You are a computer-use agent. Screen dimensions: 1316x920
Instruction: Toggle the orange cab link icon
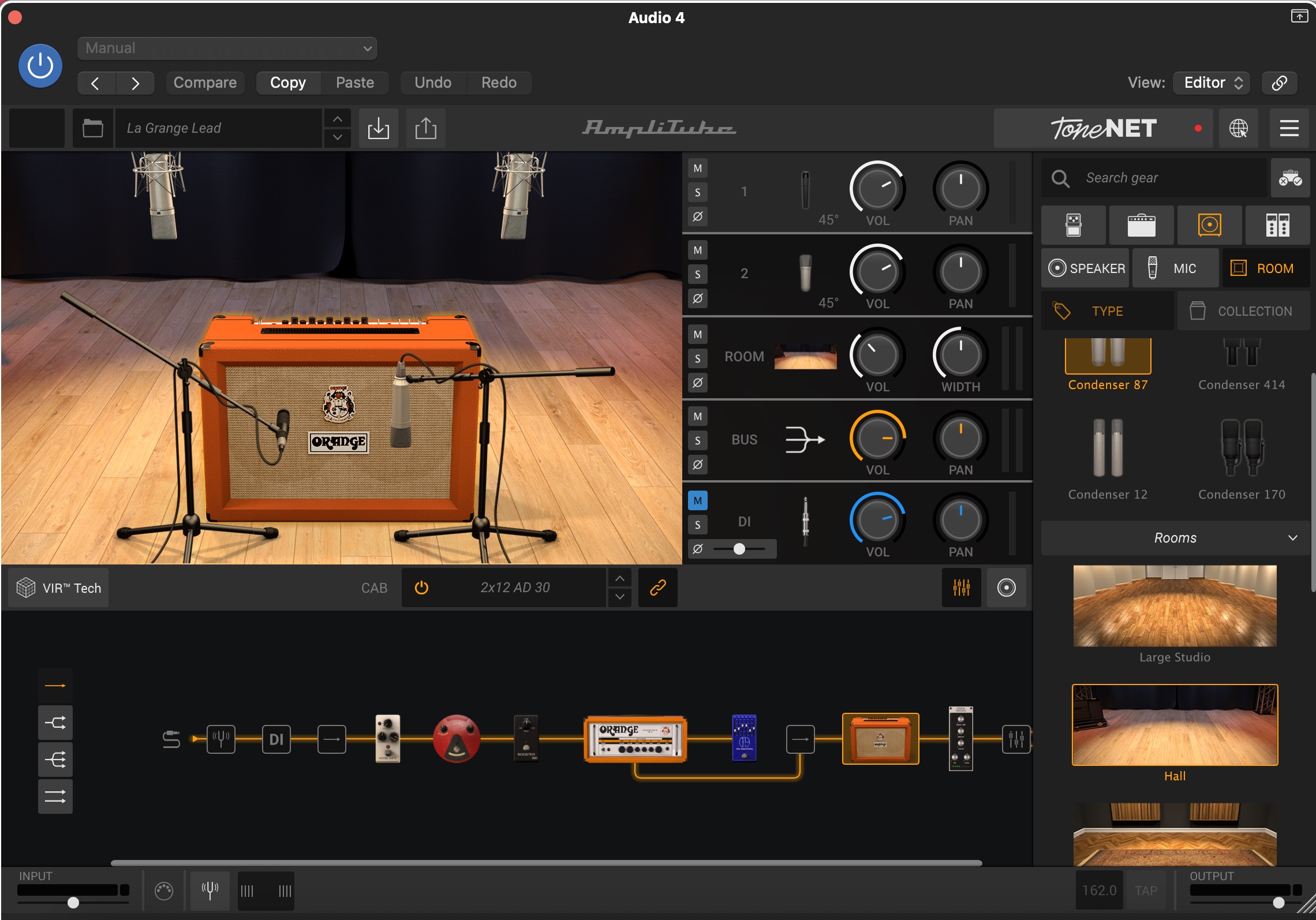(x=658, y=588)
